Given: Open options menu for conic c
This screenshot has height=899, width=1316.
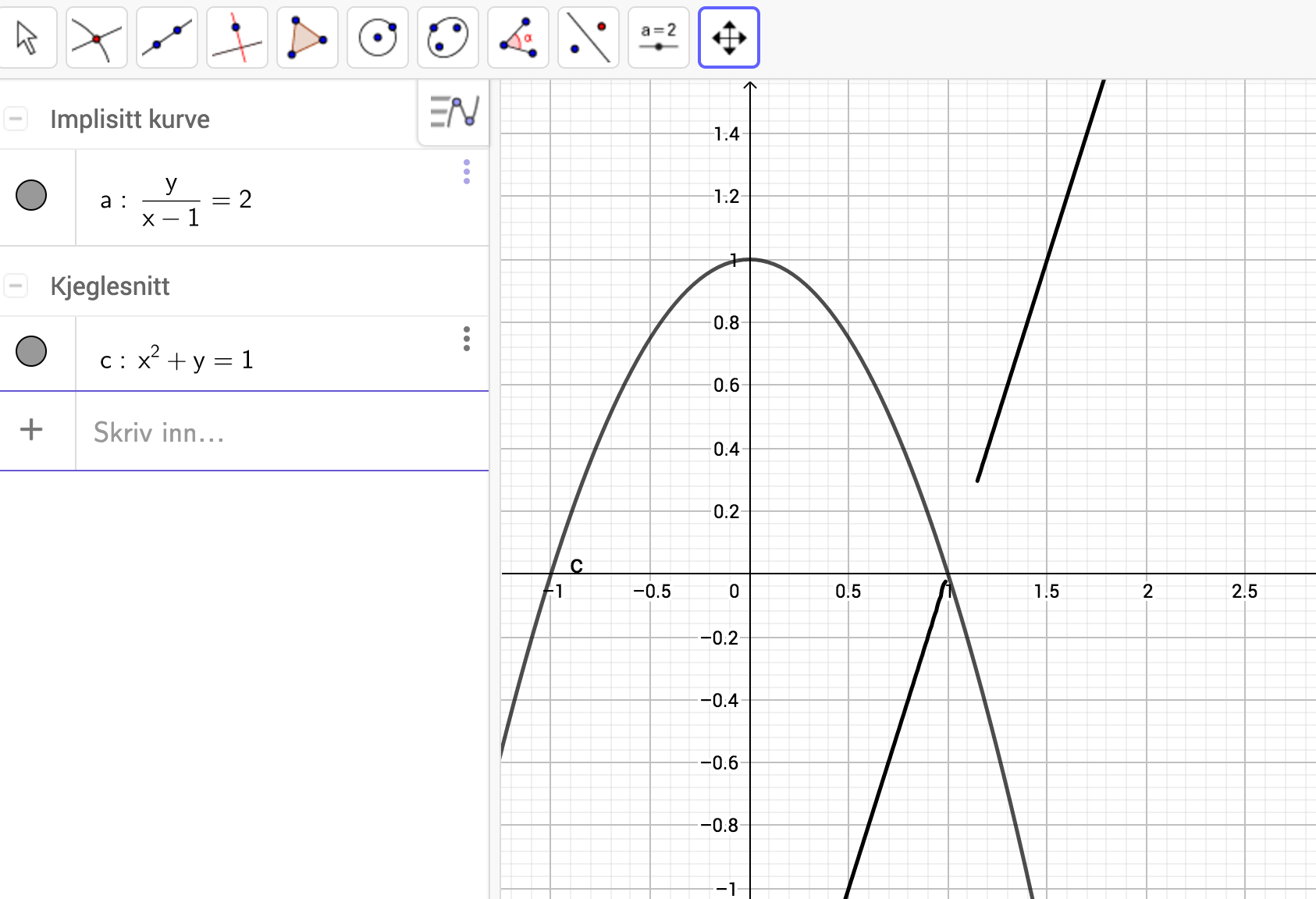Looking at the screenshot, I should (x=467, y=339).
